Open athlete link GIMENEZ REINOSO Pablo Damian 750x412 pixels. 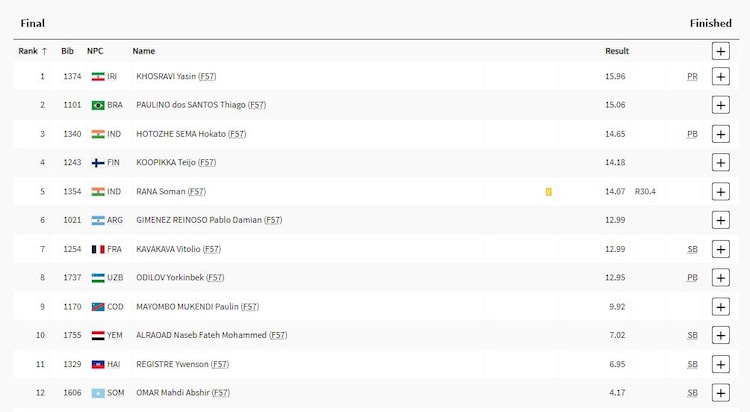coord(198,220)
